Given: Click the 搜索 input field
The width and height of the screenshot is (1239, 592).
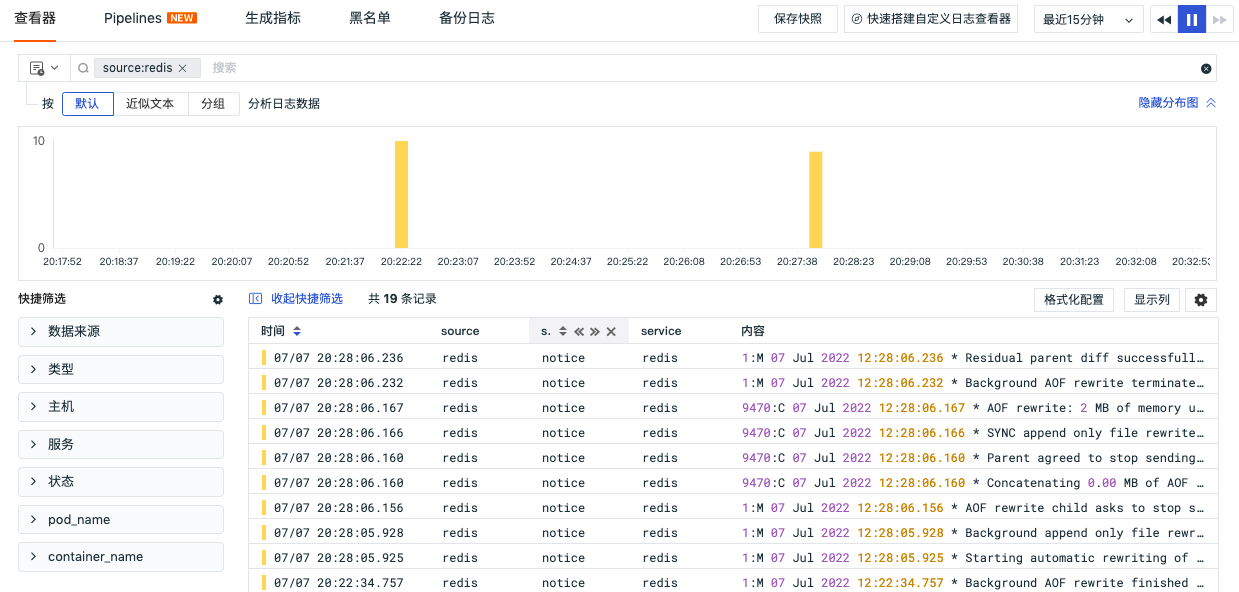Looking at the screenshot, I should (x=700, y=68).
